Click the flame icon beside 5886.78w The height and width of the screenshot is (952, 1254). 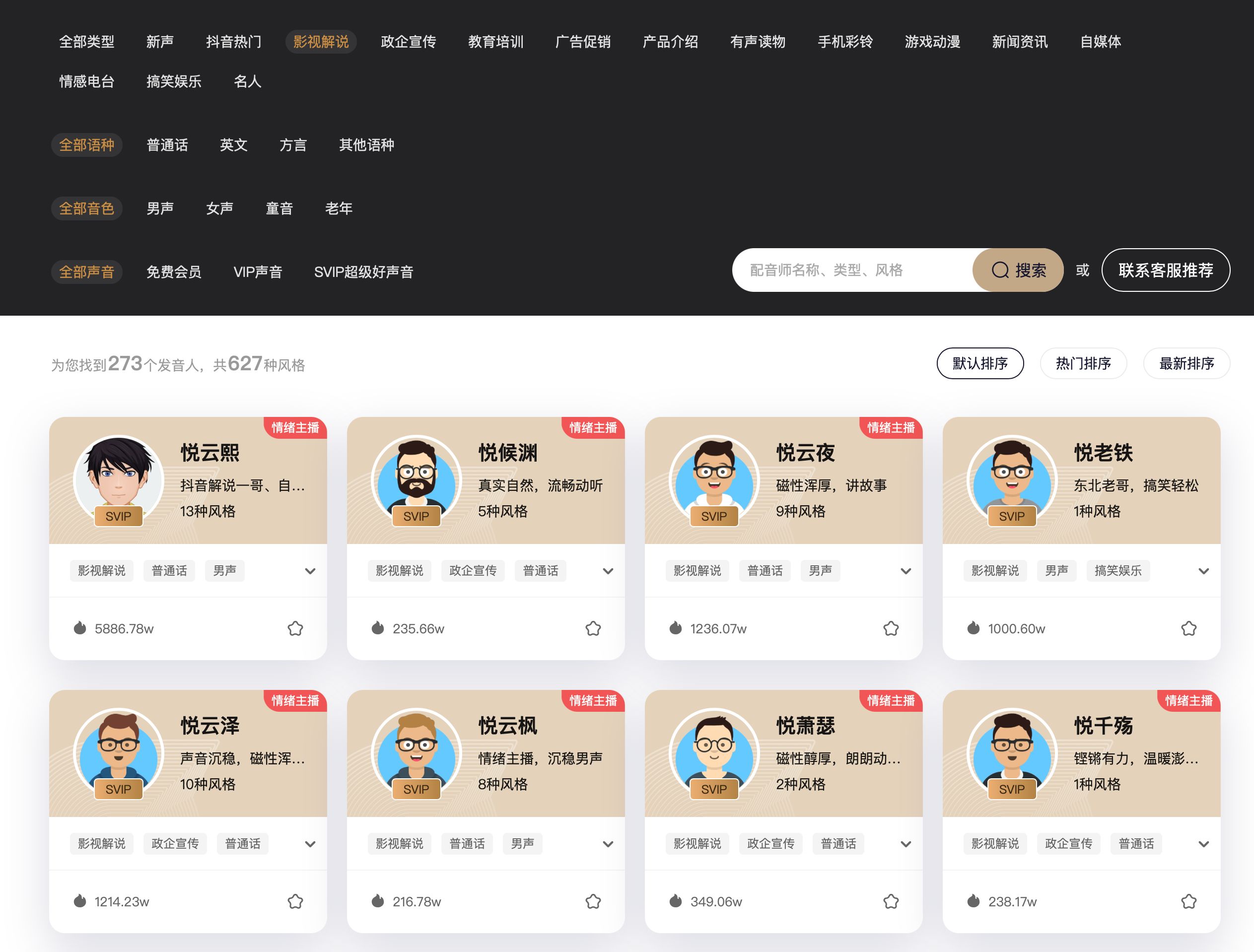click(80, 628)
